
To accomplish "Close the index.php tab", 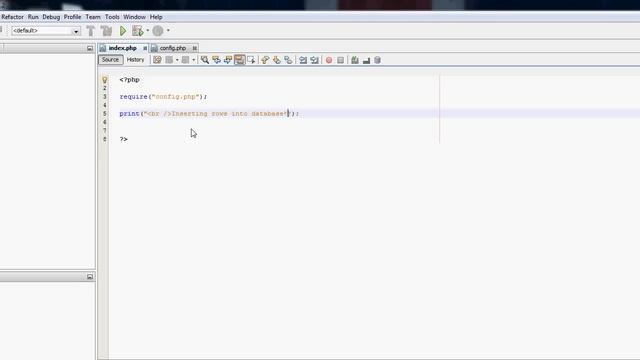I will 145,48.
